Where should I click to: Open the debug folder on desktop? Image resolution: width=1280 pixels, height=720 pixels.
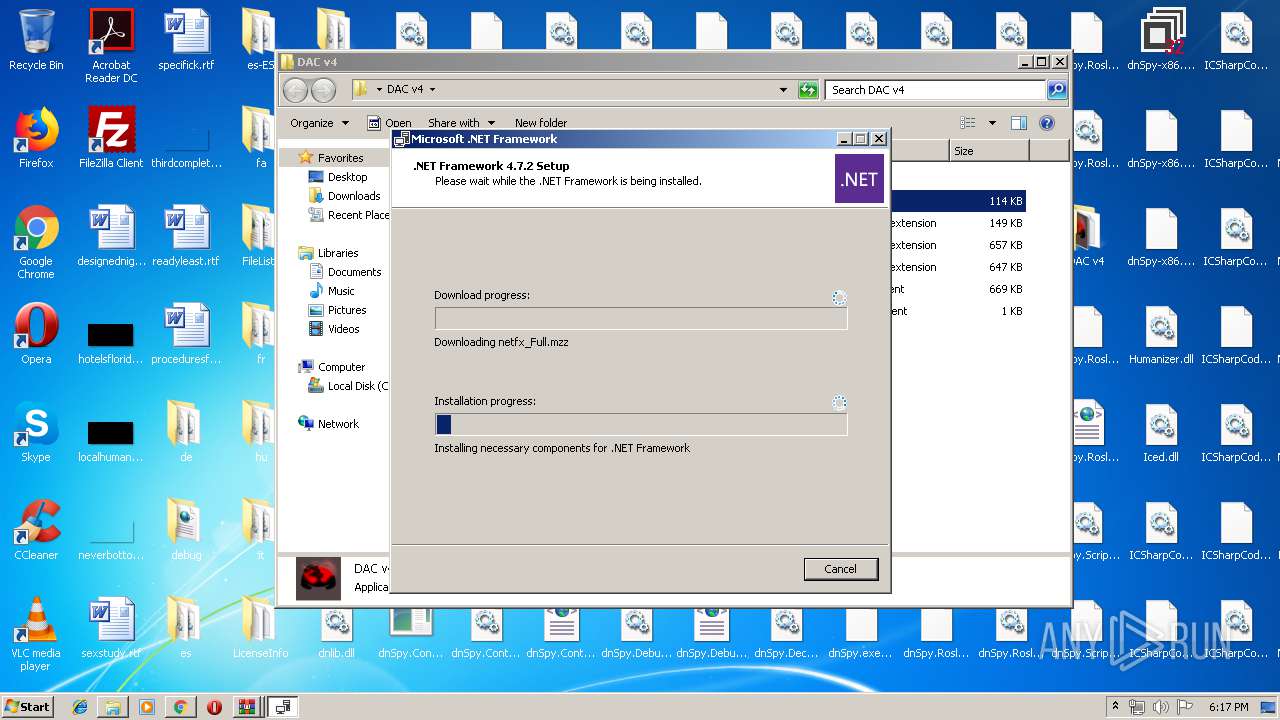coord(186,530)
